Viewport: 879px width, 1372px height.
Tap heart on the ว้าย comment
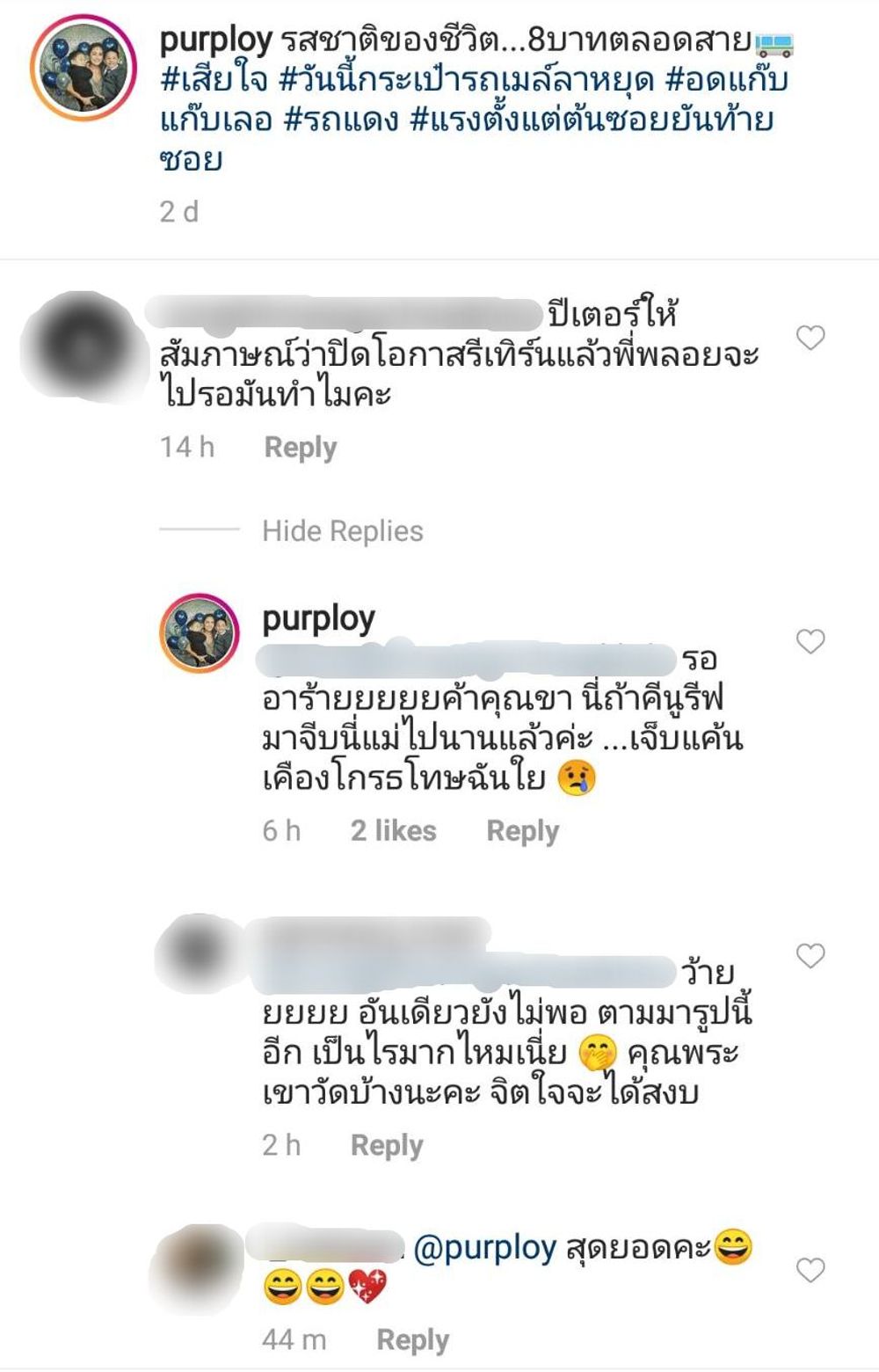point(810,955)
